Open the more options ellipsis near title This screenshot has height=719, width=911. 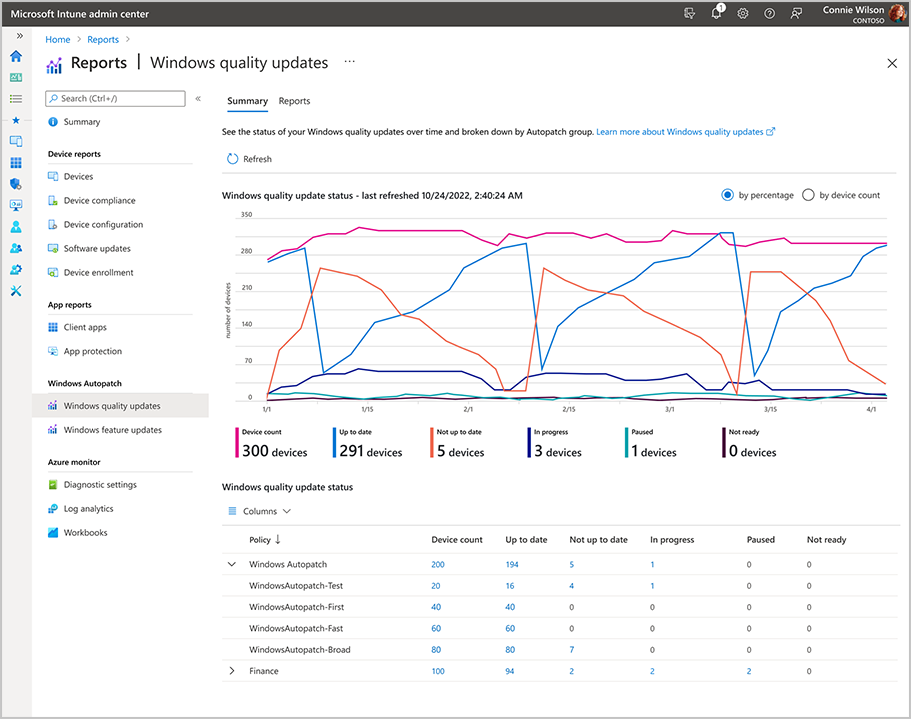349,62
